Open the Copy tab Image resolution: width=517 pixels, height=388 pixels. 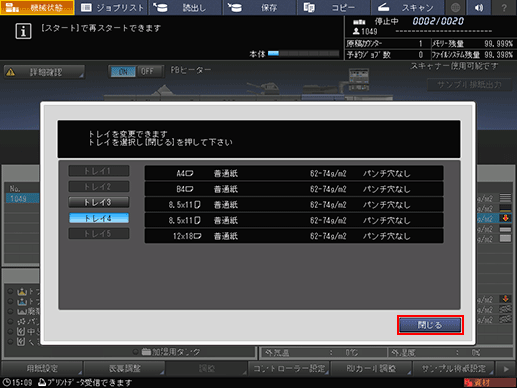pyautogui.click(x=333, y=7)
